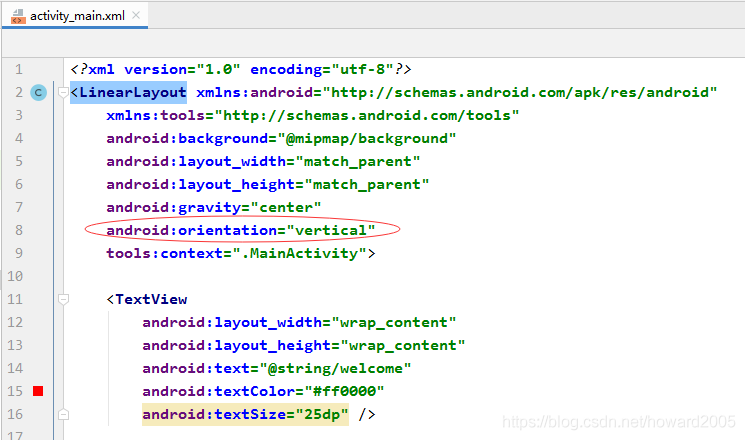Collapse the LinearLayout fold marker on line 2
This screenshot has width=745, height=440.
pyautogui.click(x=63, y=92)
